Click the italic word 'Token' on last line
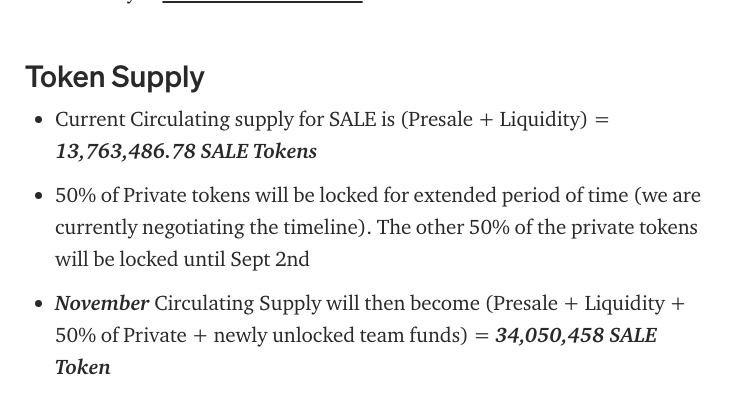 coord(83,368)
